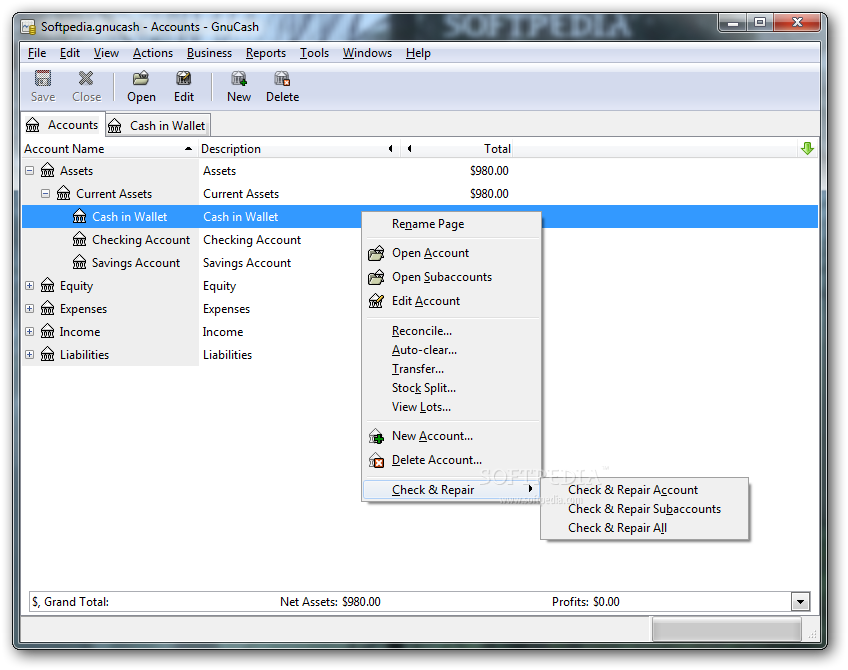Select the Checking Account row name

click(141, 240)
